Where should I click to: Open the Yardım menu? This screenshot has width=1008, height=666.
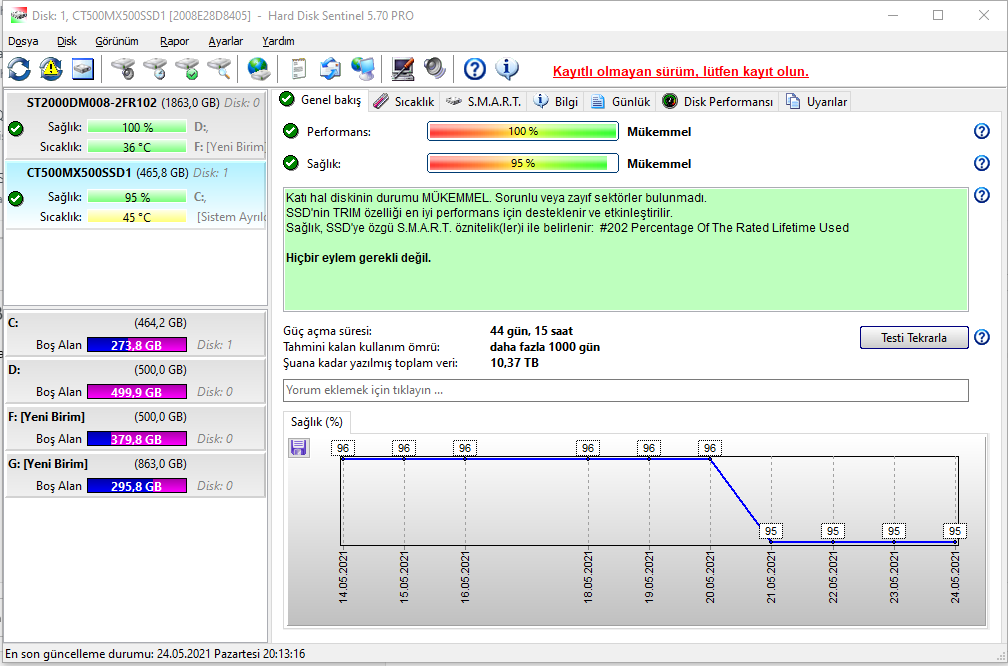[x=278, y=41]
